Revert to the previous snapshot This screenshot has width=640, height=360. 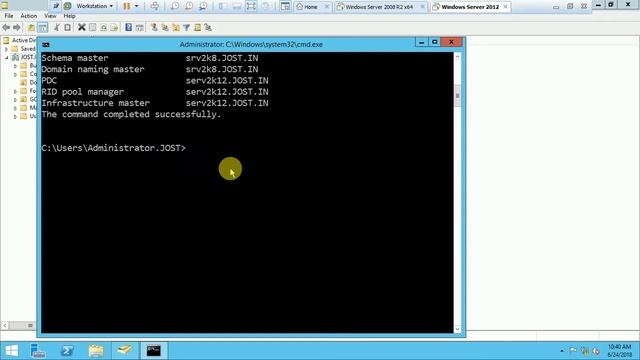(x=189, y=6)
